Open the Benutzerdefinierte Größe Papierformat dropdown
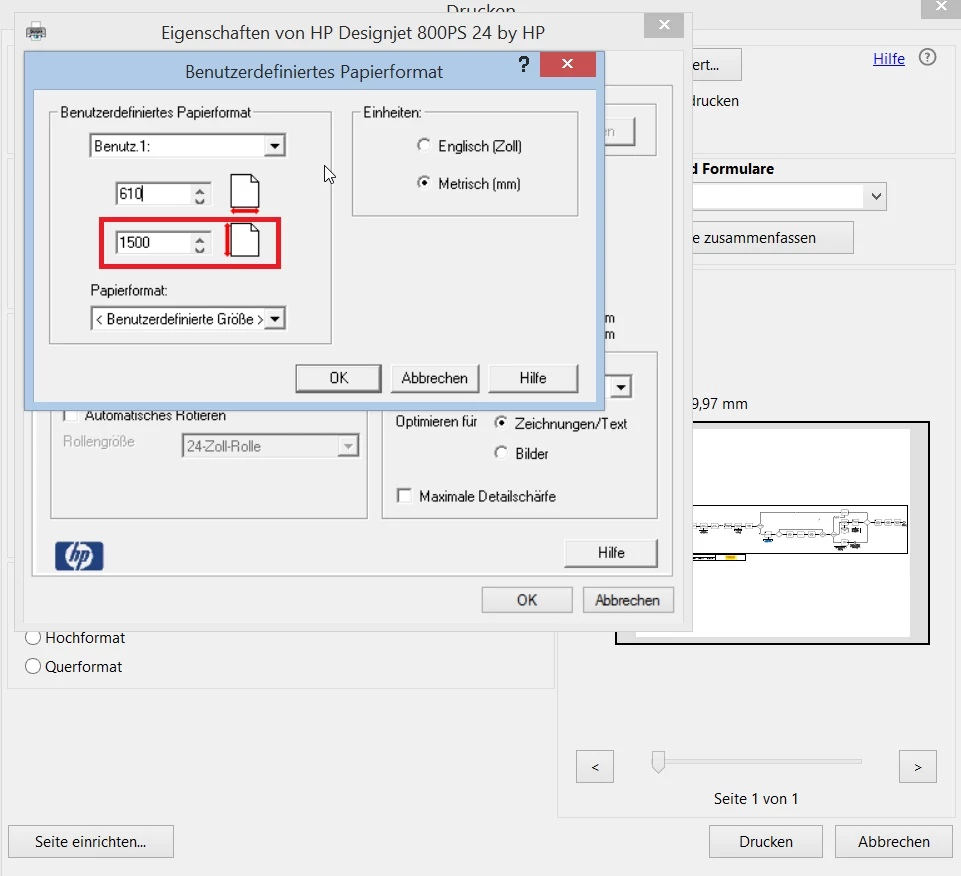Image resolution: width=961 pixels, height=876 pixels. pyautogui.click(x=275, y=319)
